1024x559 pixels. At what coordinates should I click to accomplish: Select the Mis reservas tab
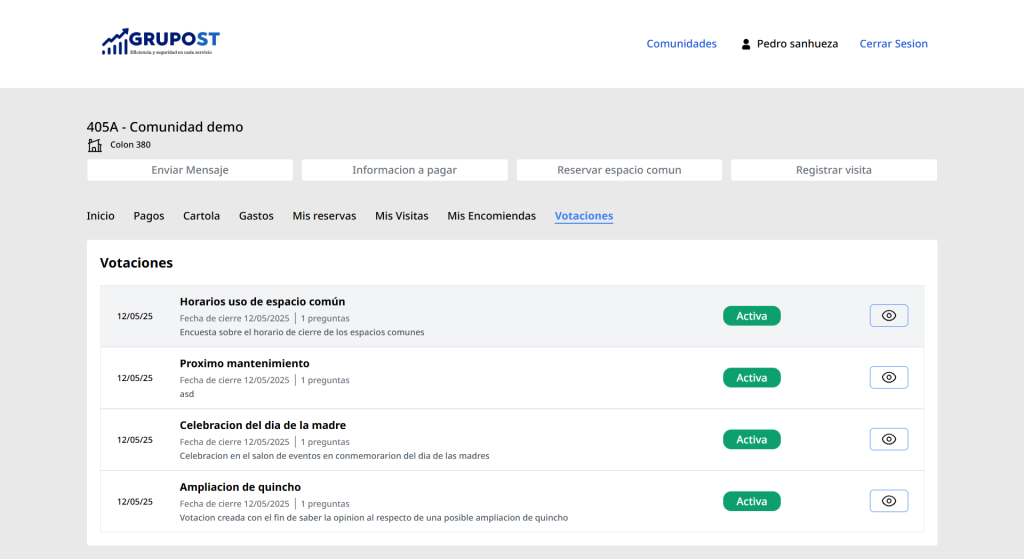324,216
